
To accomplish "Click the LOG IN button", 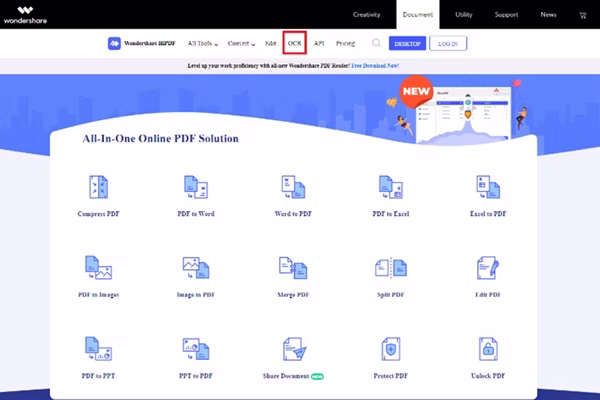I will (x=448, y=43).
